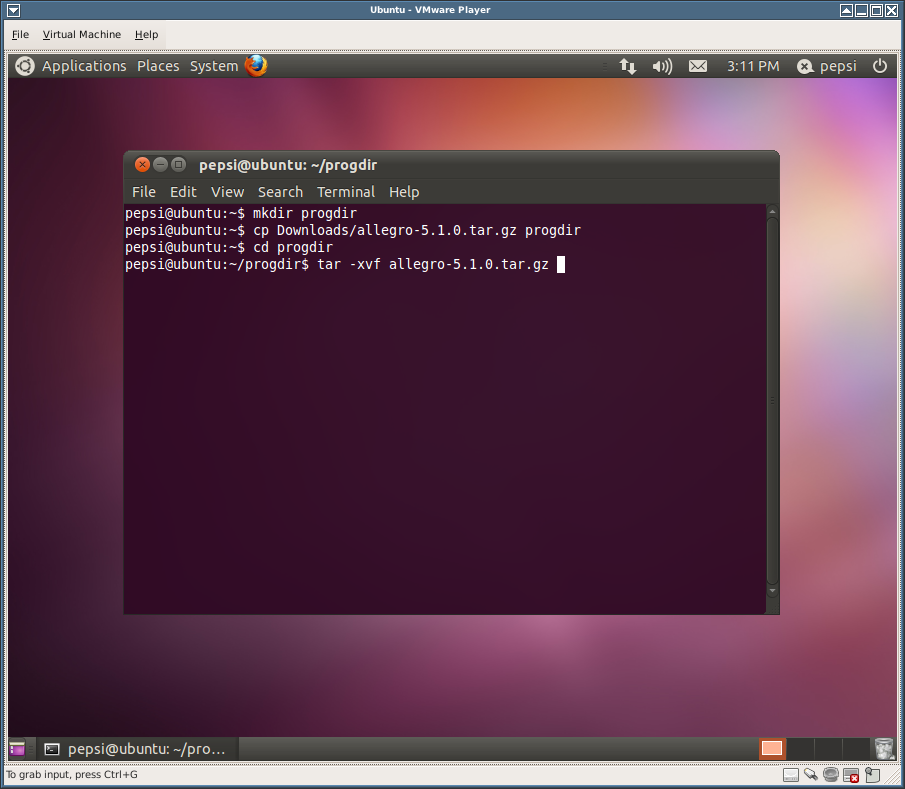
Task: Launch Firefox from the top panel
Action: point(256,66)
